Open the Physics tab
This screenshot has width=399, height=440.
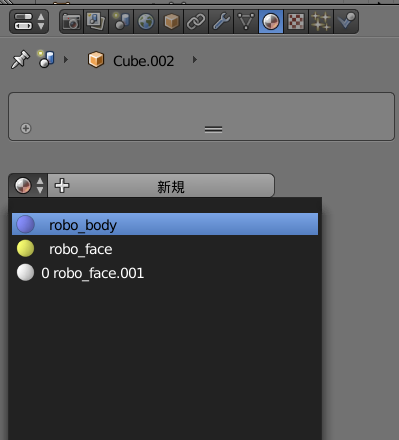pos(346,22)
